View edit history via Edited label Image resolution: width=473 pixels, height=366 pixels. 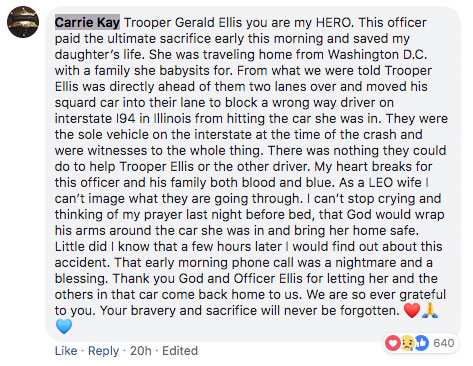tap(180, 351)
